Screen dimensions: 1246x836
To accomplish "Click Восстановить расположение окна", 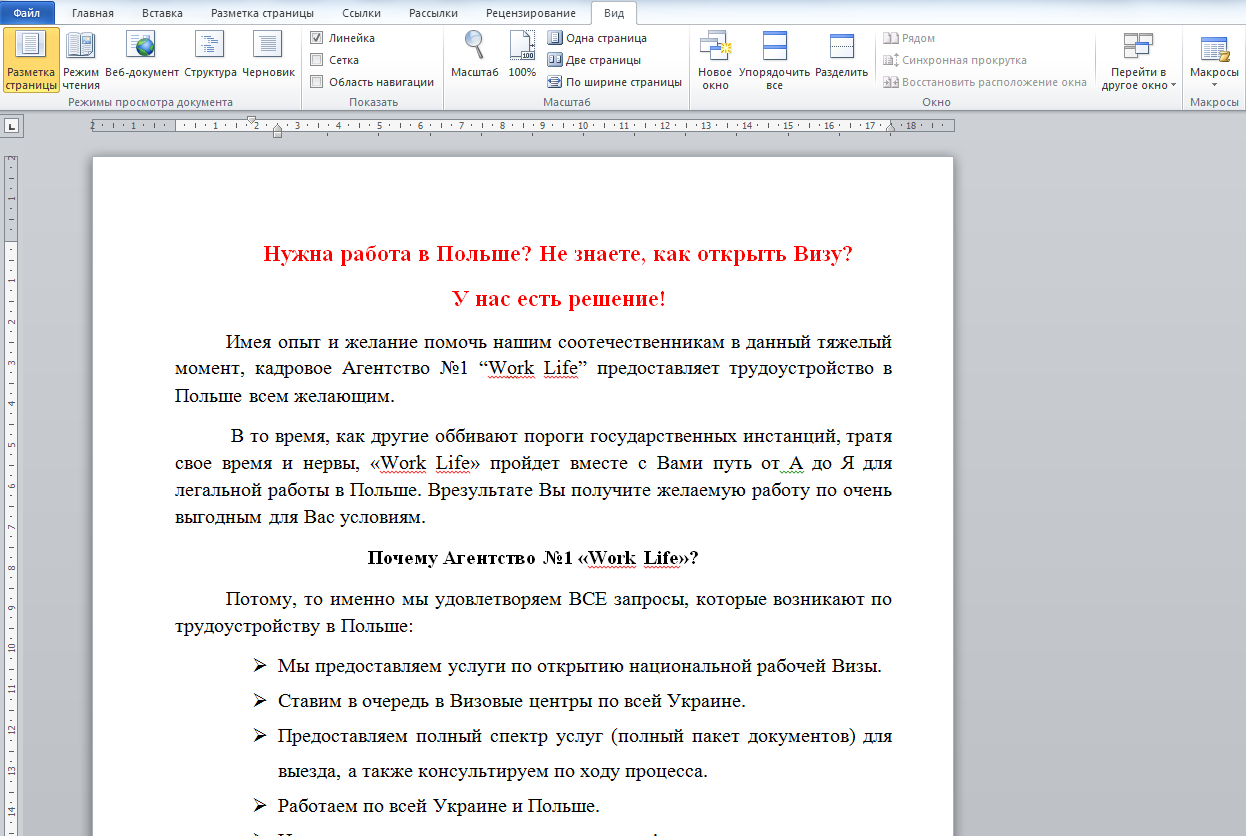I will [985, 82].
